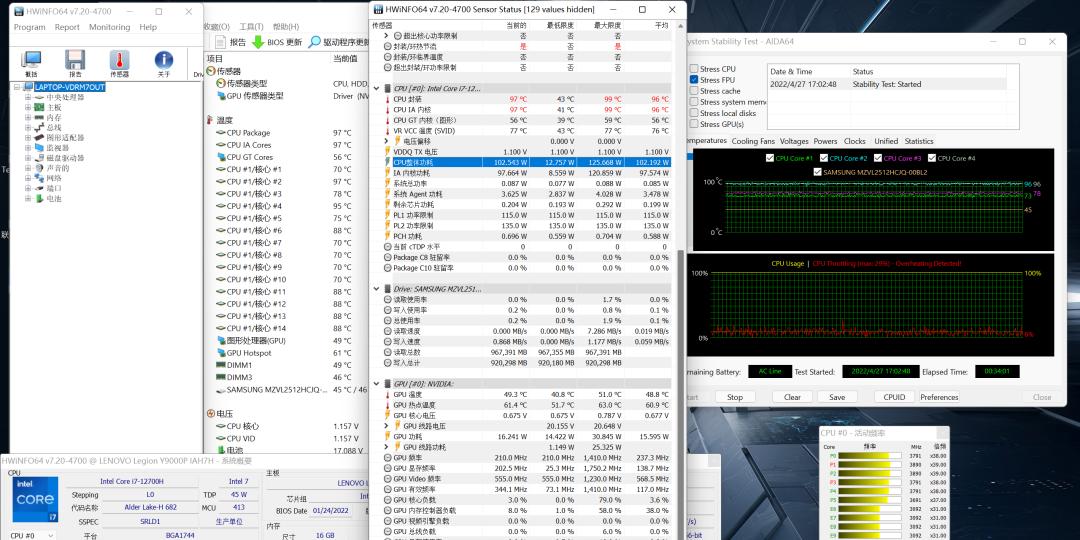
Task: Click the 图形处理器(GPU) row icon in AIDA64
Action: [220, 340]
